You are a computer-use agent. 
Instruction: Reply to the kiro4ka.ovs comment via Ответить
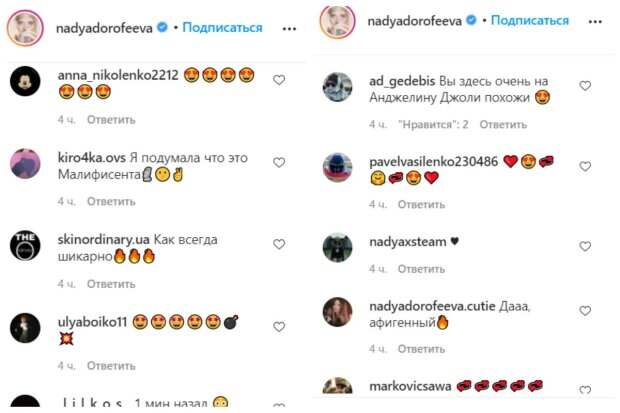coord(111,201)
